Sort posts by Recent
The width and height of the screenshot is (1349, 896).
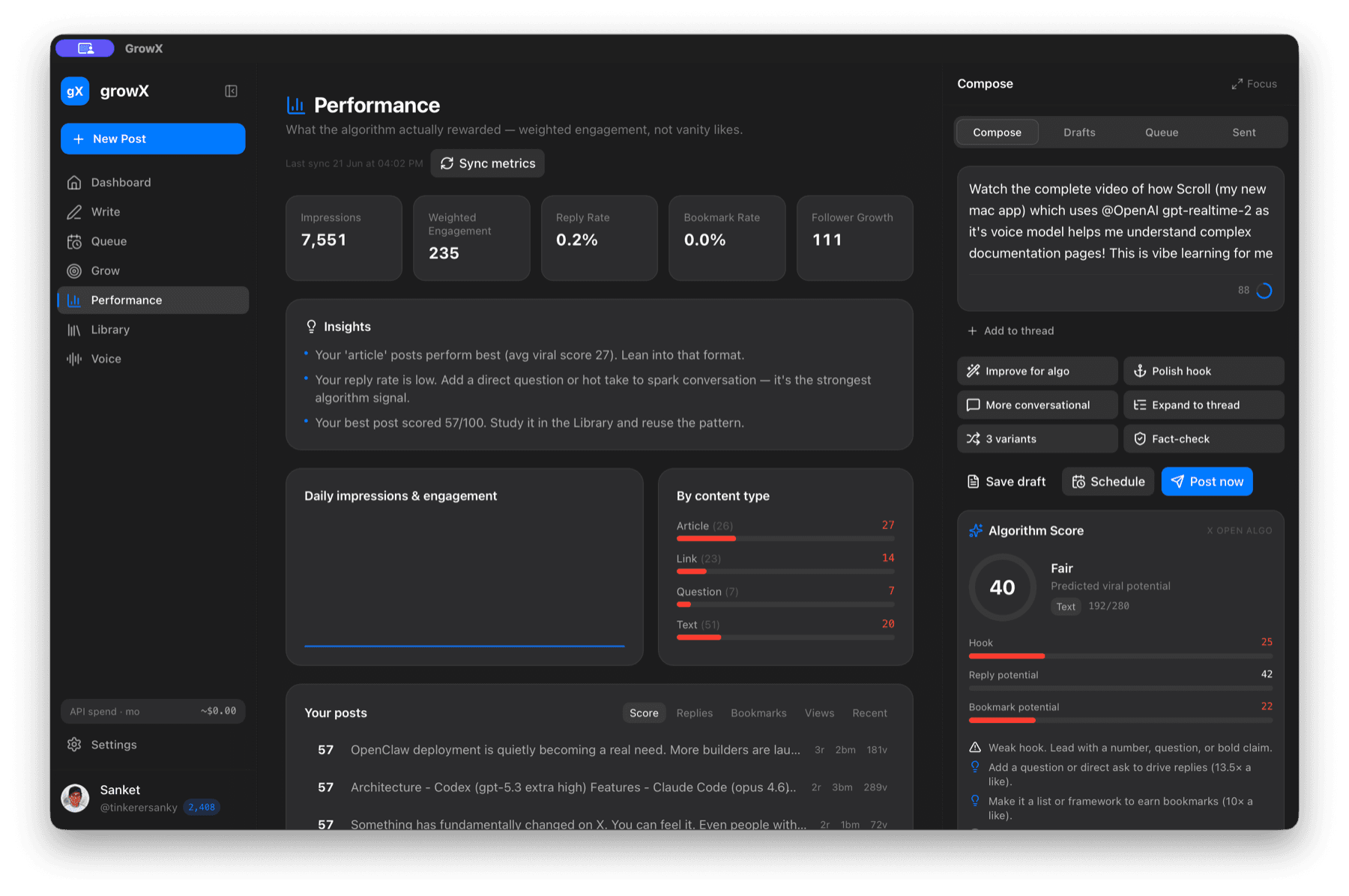869,713
